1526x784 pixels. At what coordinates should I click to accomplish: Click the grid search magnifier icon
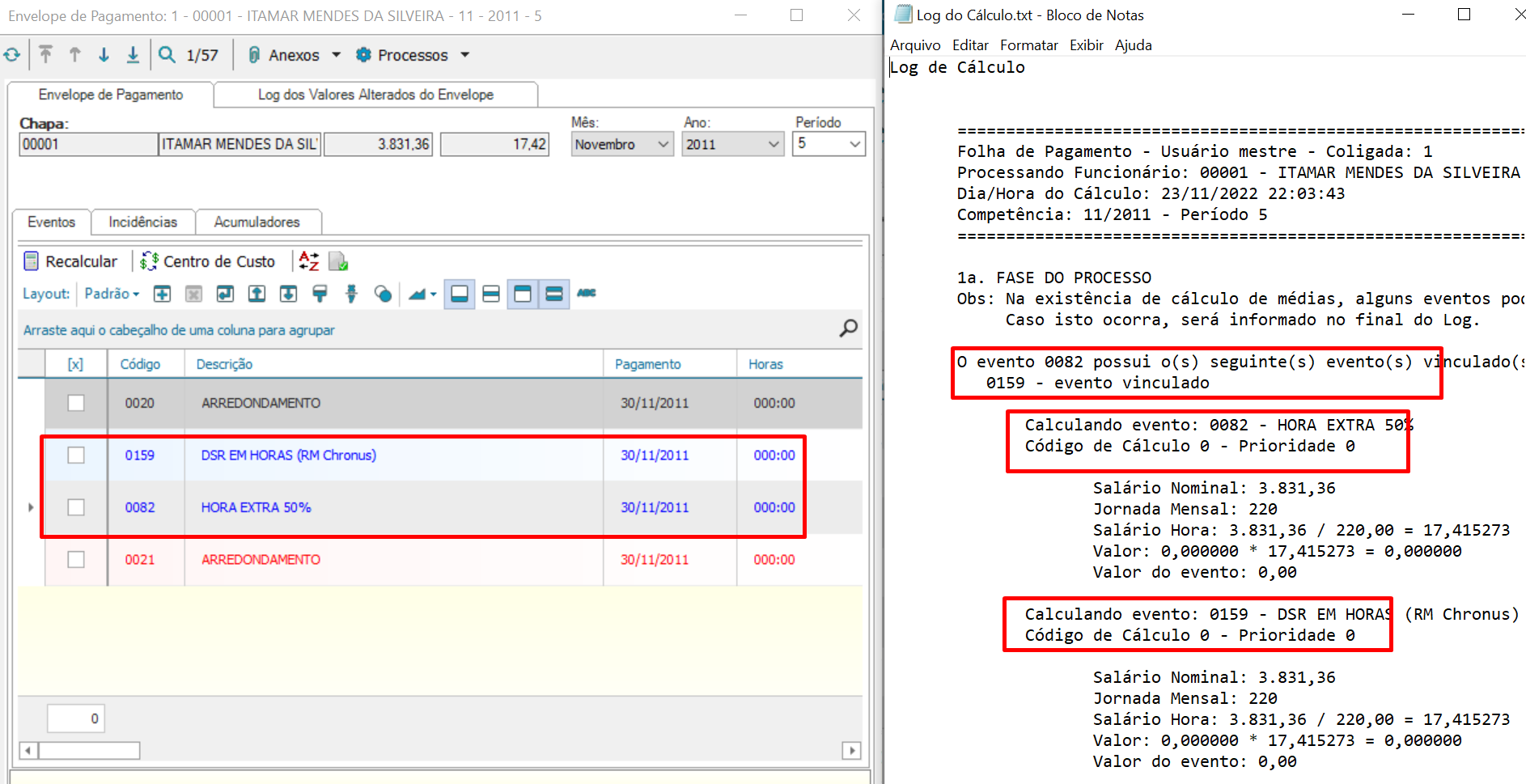[x=848, y=328]
